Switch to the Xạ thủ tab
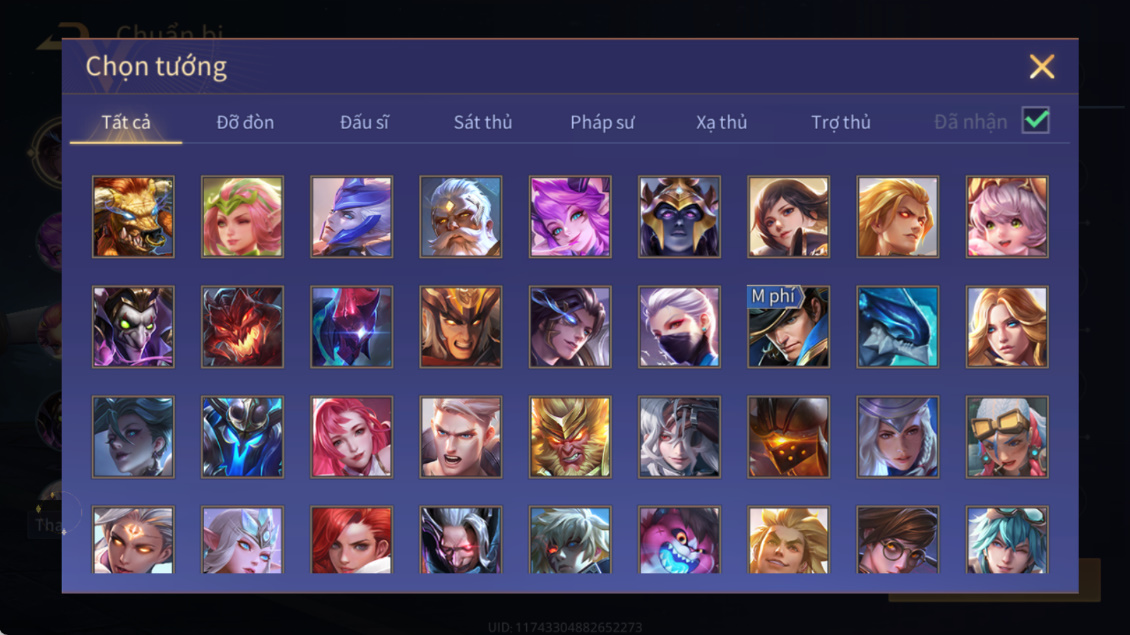Screen dimensions: 1130x635 click(721, 123)
